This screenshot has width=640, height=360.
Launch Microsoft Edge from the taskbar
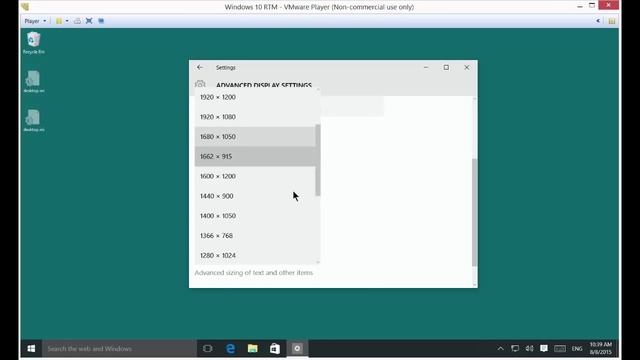230,349
